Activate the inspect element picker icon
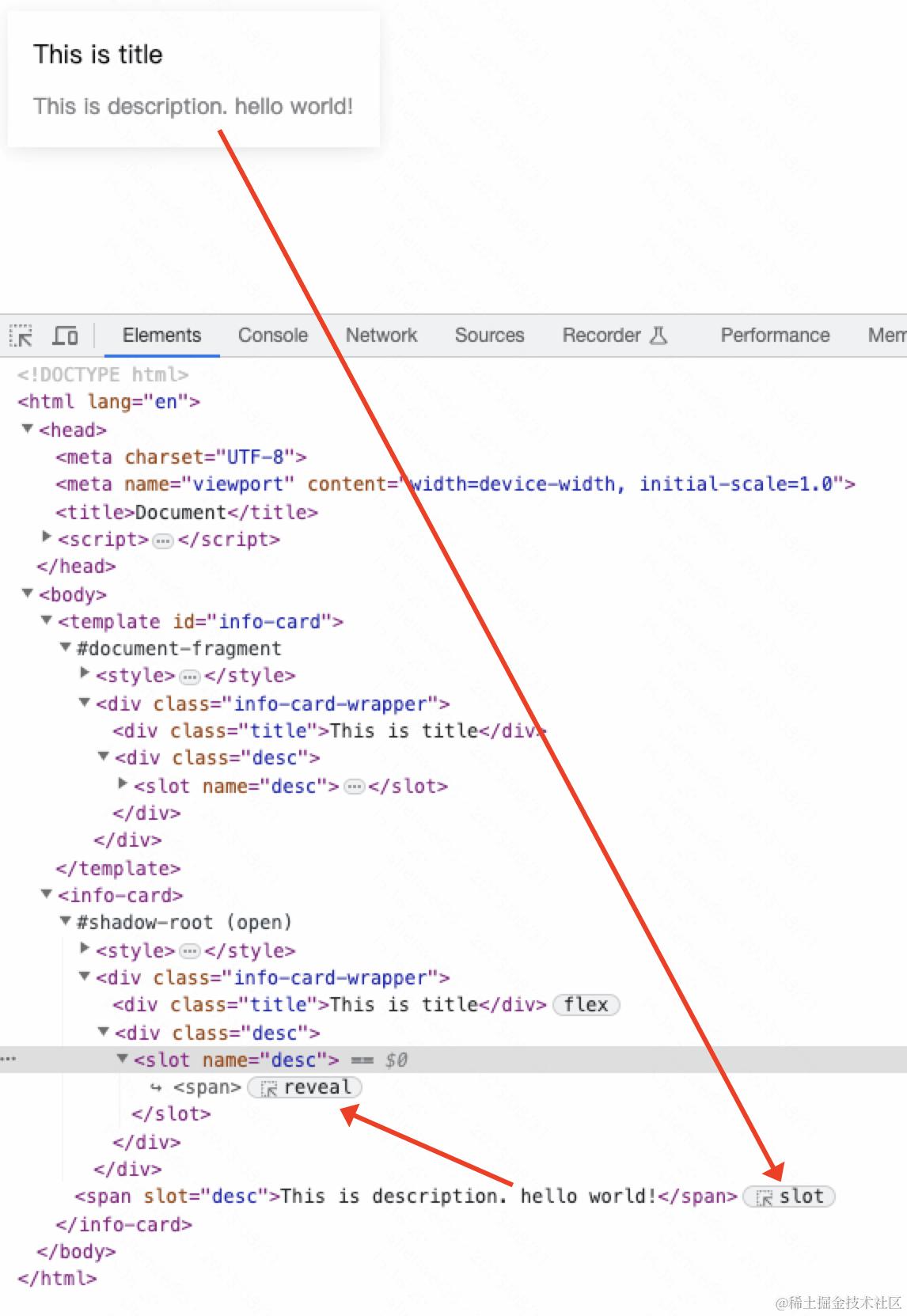907x1316 pixels. click(21, 336)
